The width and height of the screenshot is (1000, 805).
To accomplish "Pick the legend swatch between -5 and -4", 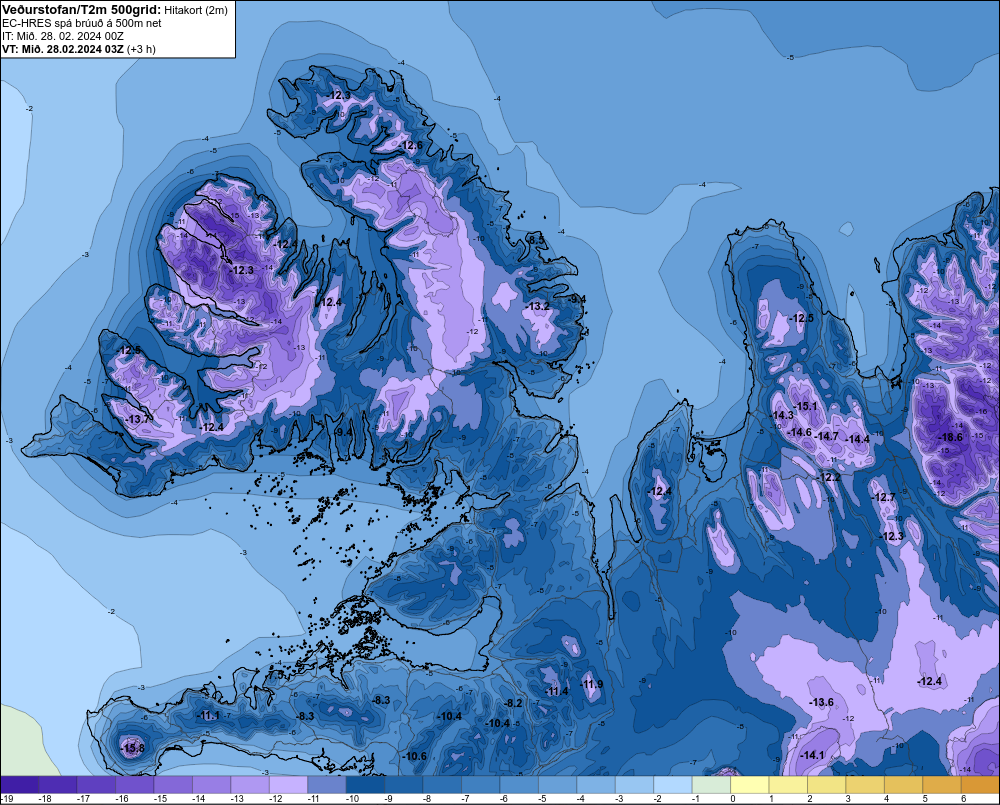I will click(557, 784).
